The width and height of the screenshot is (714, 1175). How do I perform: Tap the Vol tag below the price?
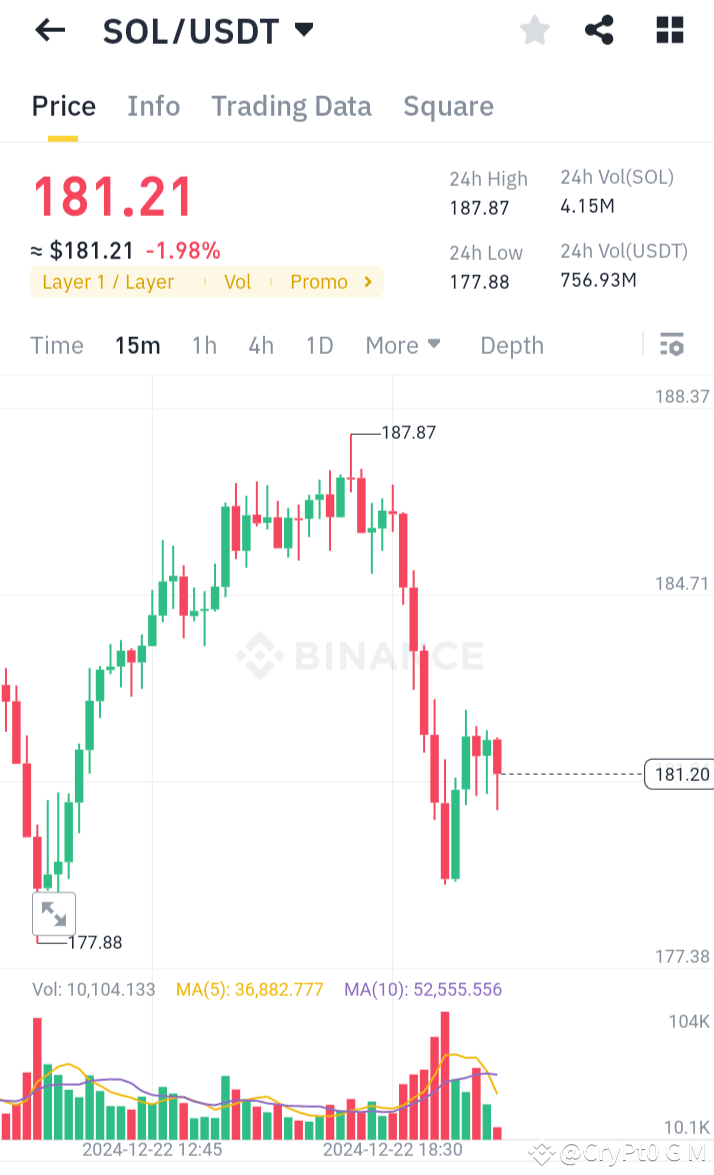click(x=237, y=282)
